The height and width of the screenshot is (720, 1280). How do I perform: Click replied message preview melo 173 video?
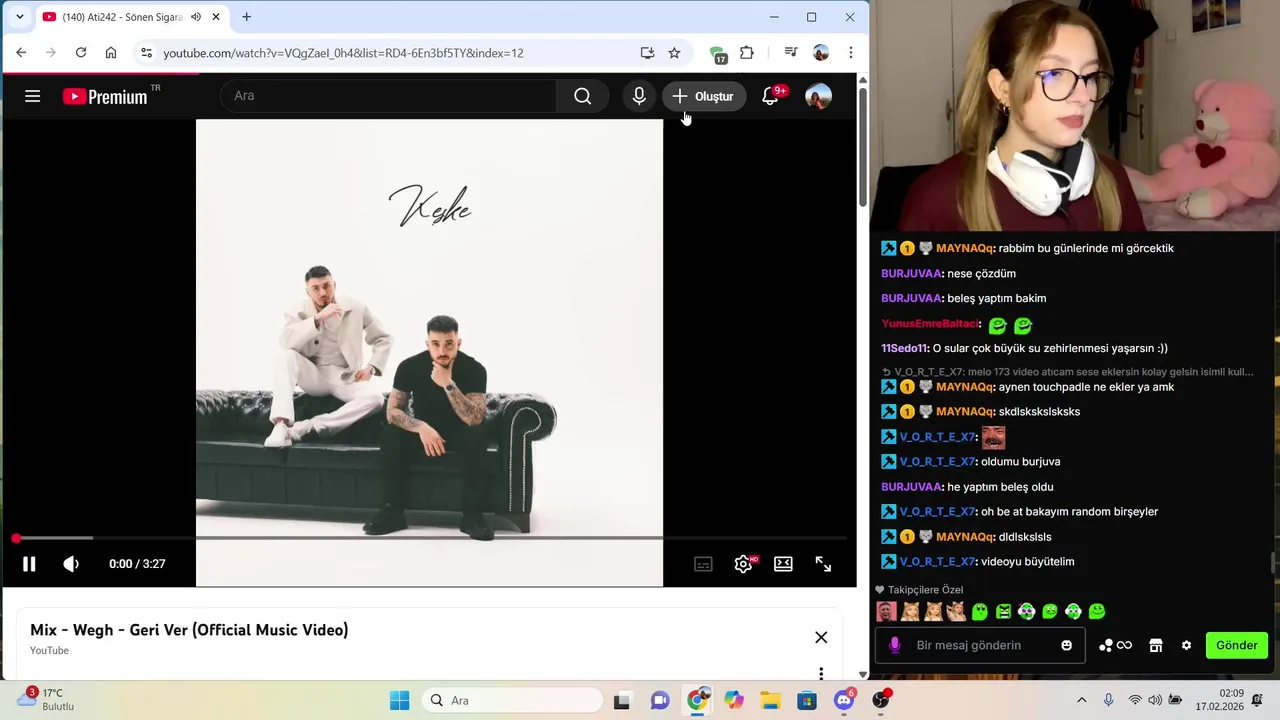pyautogui.click(x=1066, y=372)
